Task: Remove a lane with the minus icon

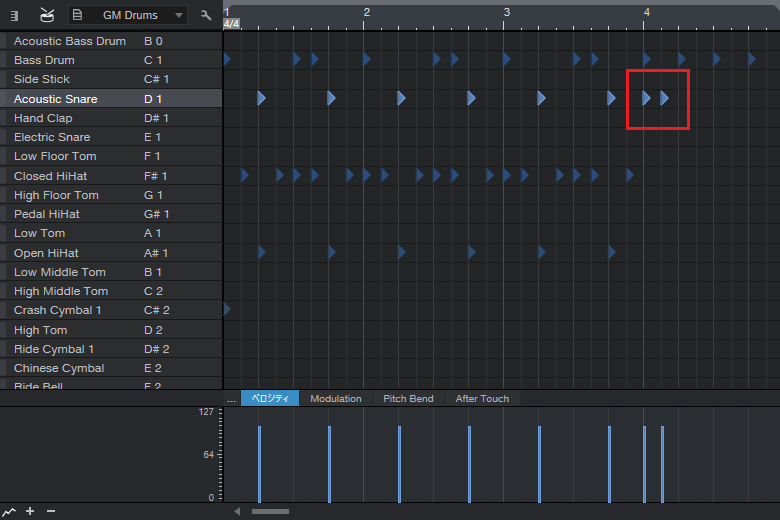Action: coord(51,511)
